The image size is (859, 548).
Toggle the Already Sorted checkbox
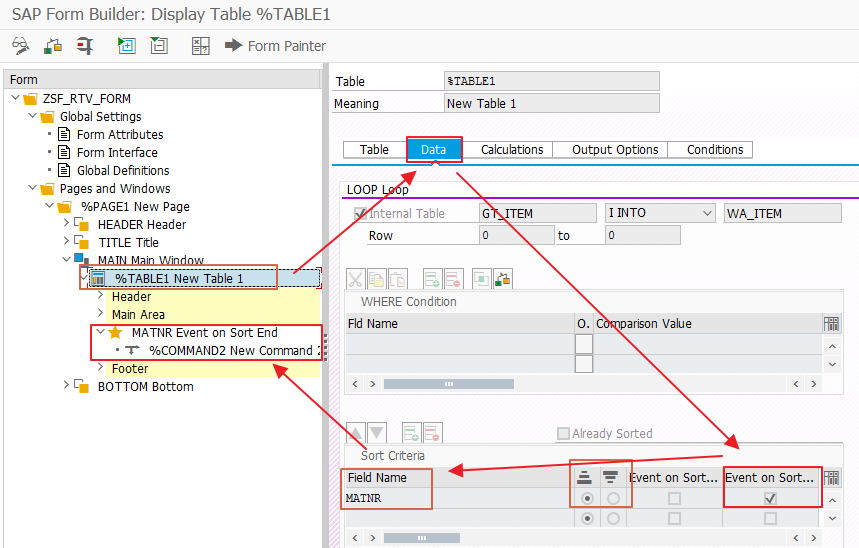[x=563, y=433]
